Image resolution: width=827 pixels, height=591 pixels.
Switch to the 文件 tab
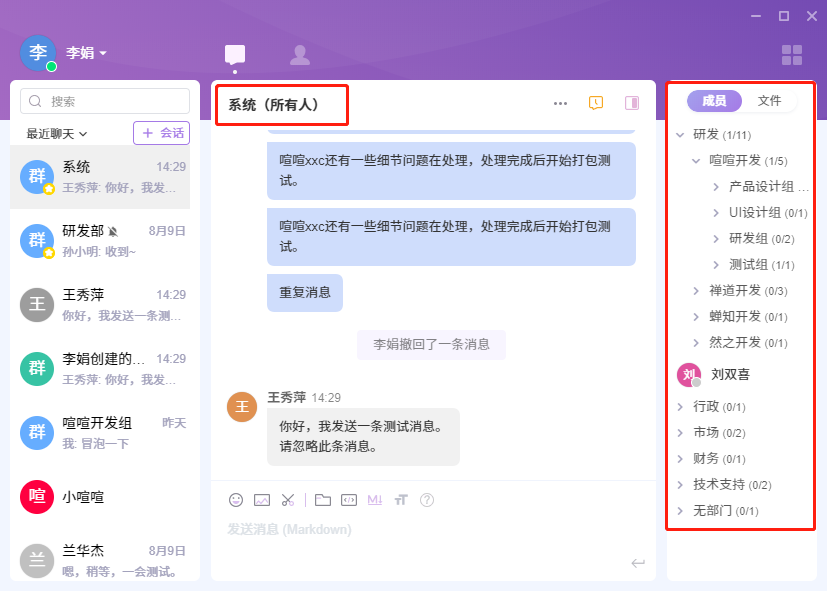click(769, 101)
